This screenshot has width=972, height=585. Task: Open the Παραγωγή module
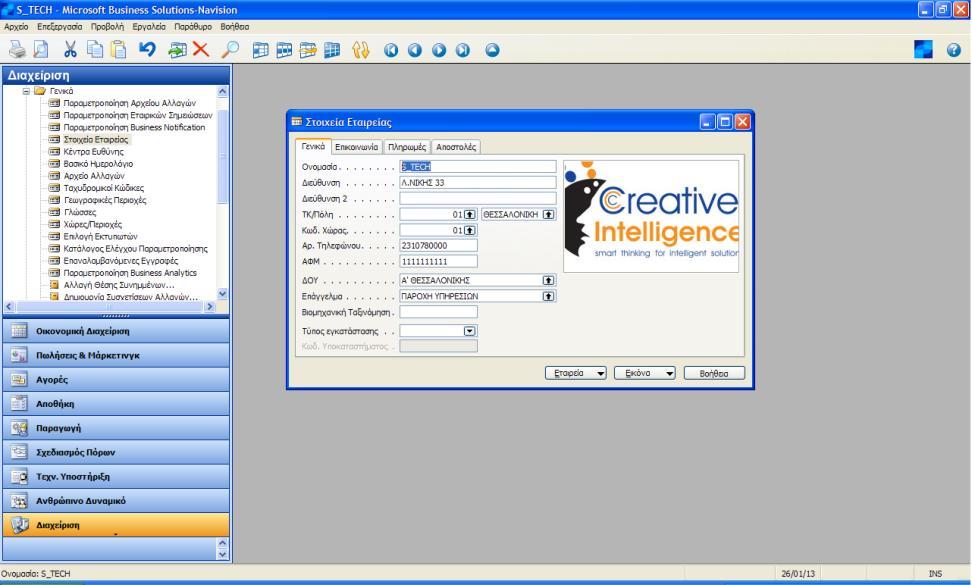(116, 428)
